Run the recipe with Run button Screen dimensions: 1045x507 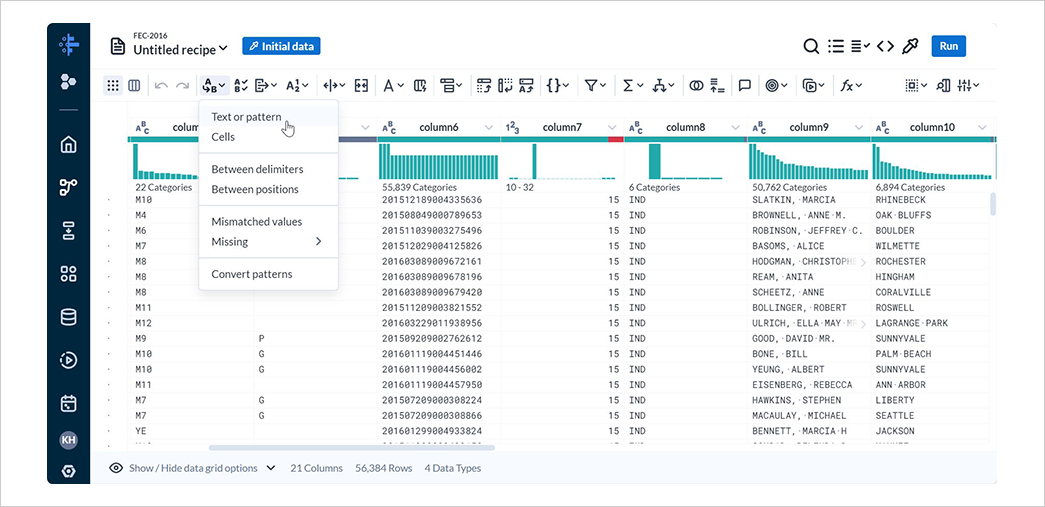948,46
